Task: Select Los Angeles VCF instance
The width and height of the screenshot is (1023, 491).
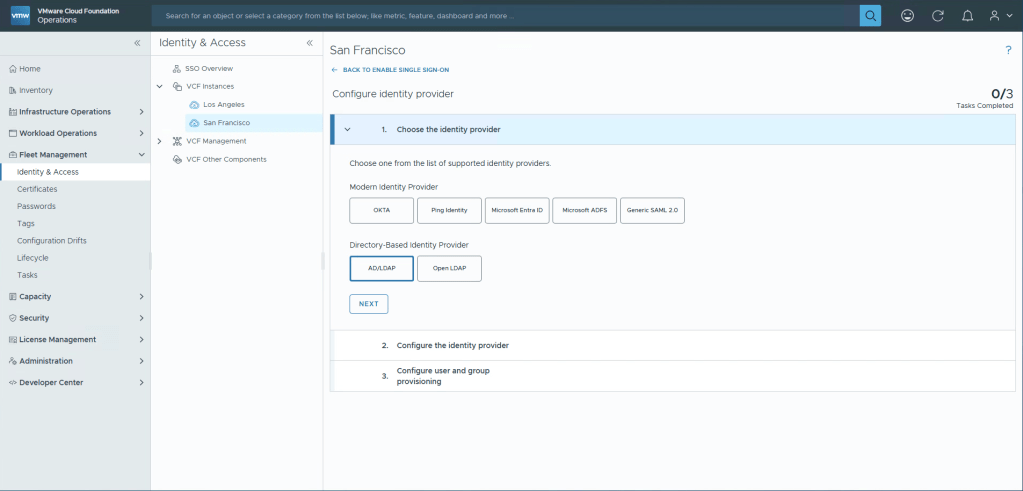Action: (x=223, y=104)
